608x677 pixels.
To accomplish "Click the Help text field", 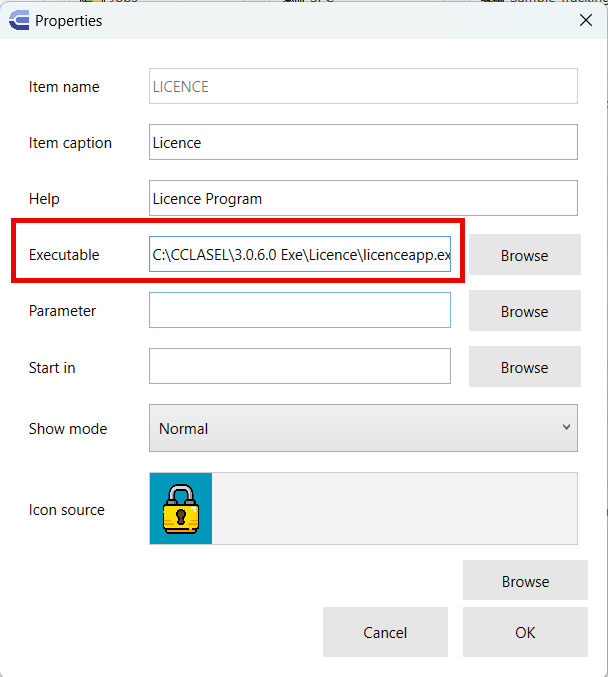I will (x=363, y=198).
